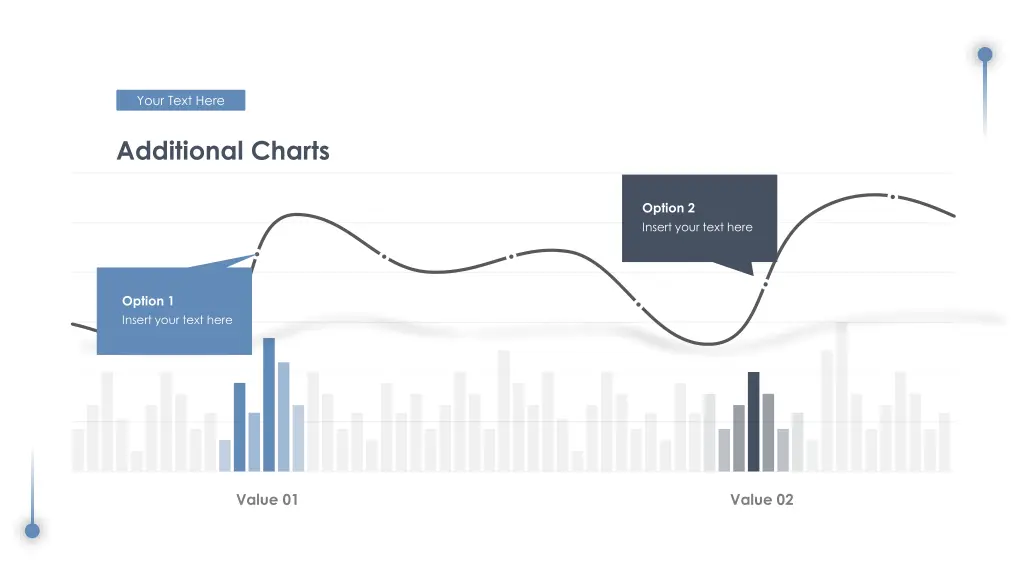The image size is (1024, 576).
Task: Select the "Option 1" heading text
Action: point(148,301)
